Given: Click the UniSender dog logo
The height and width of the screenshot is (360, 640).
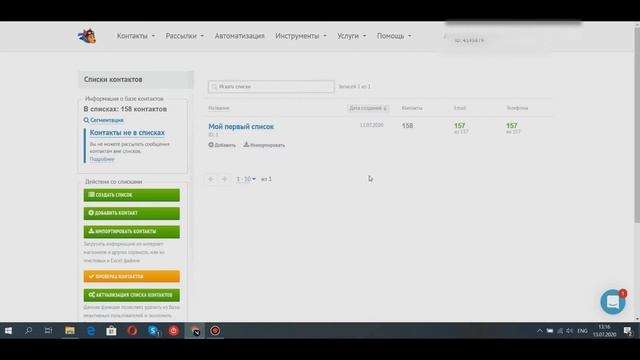Looking at the screenshot, I should (x=87, y=36).
